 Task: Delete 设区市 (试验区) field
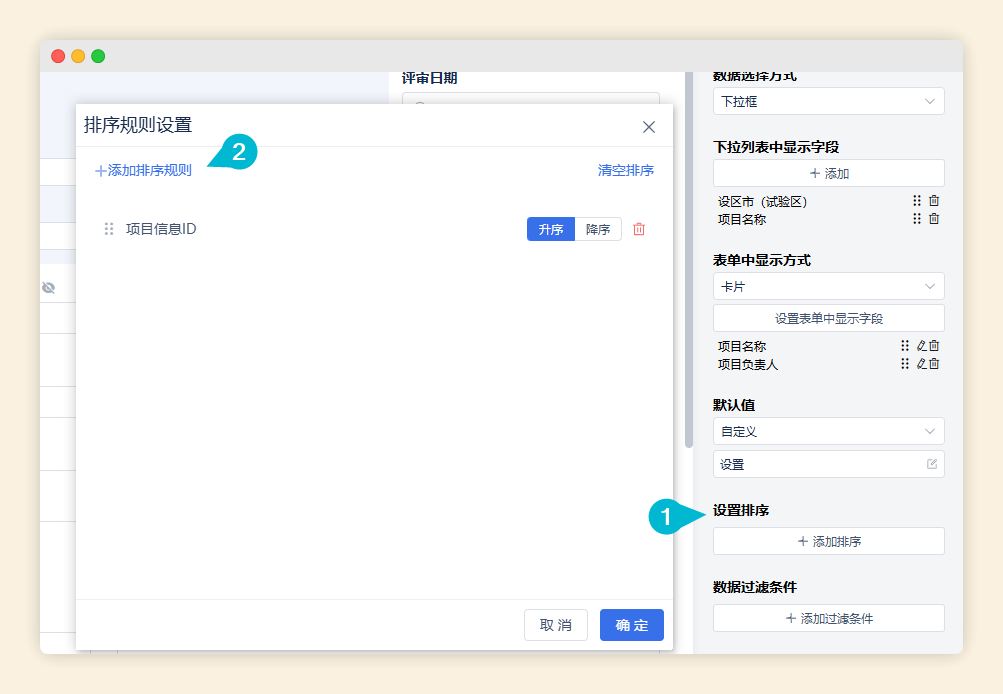pos(934,201)
